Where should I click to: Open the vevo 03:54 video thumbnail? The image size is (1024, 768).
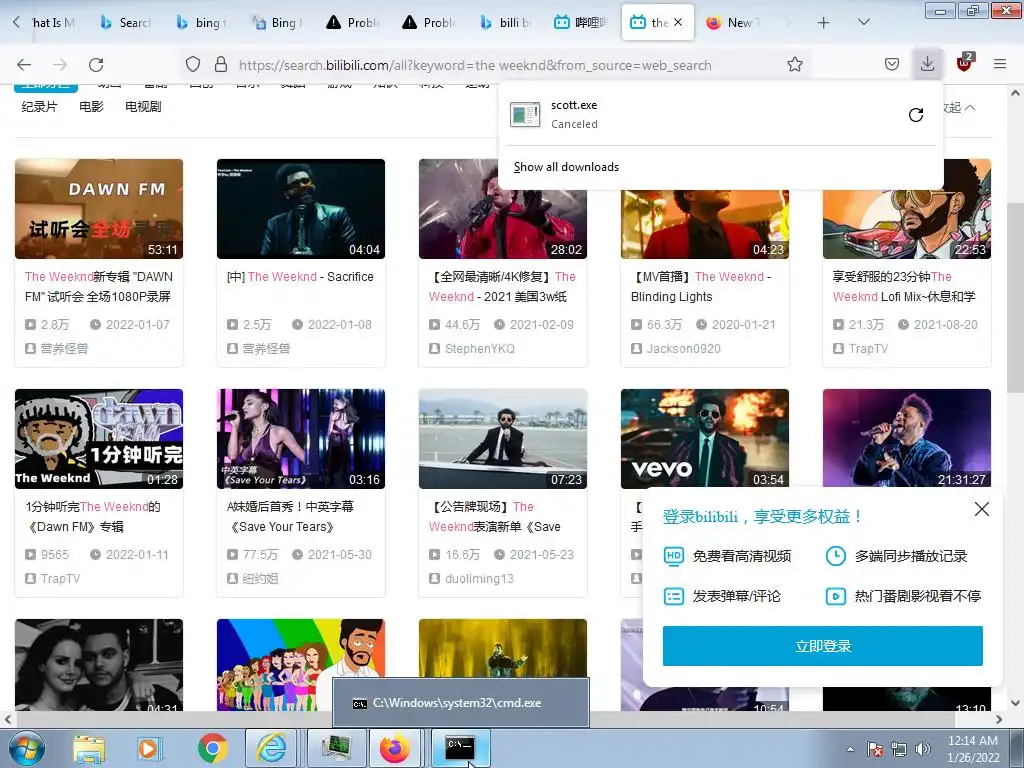pyautogui.click(x=705, y=439)
